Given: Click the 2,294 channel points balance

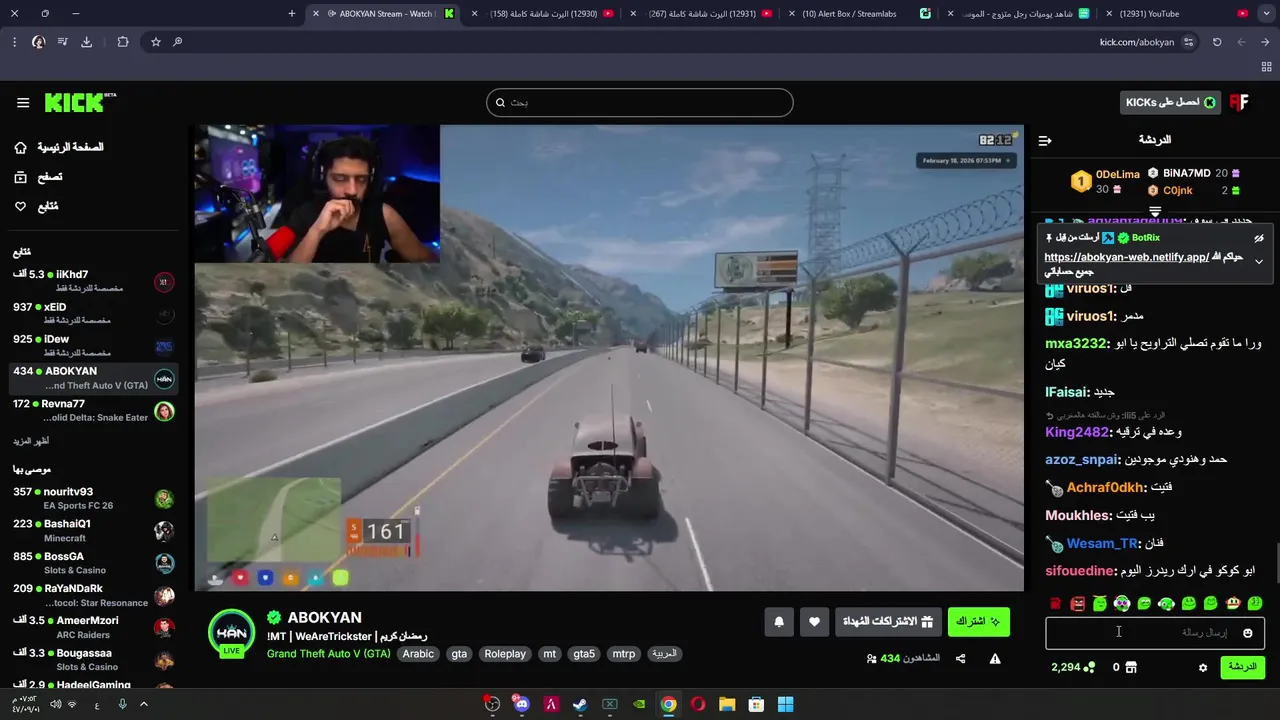Looking at the screenshot, I should tap(1073, 668).
